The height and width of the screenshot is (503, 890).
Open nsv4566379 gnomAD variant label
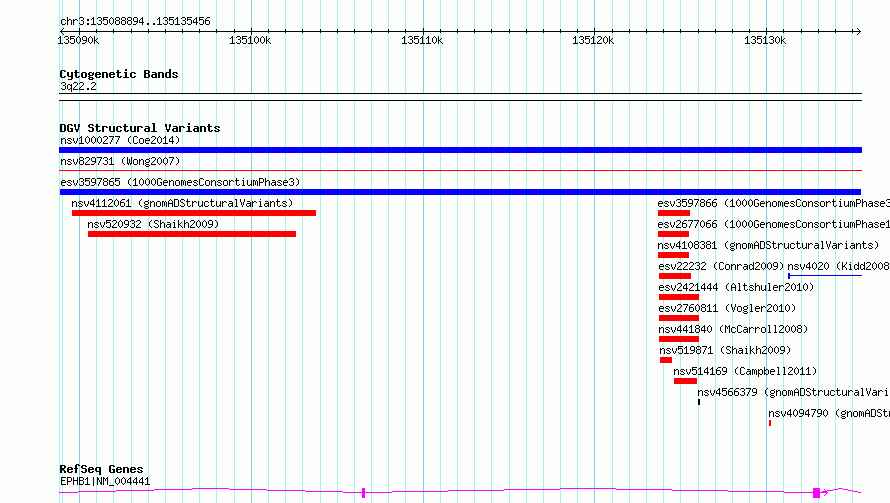click(794, 392)
